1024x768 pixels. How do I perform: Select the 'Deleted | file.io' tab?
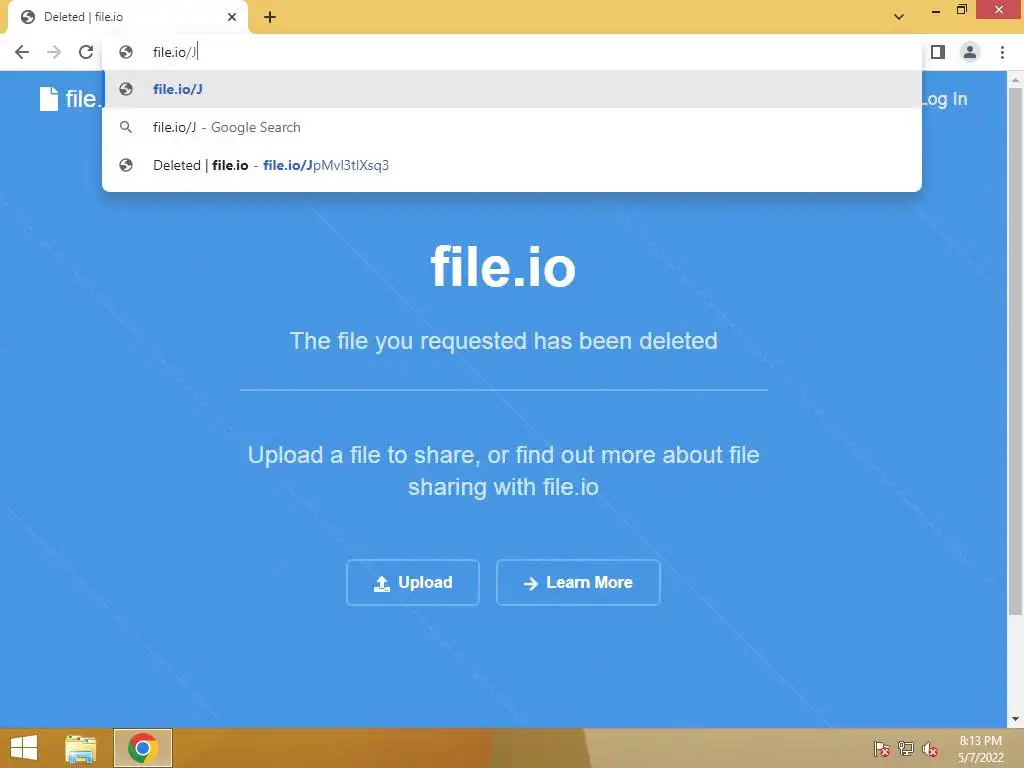point(127,17)
